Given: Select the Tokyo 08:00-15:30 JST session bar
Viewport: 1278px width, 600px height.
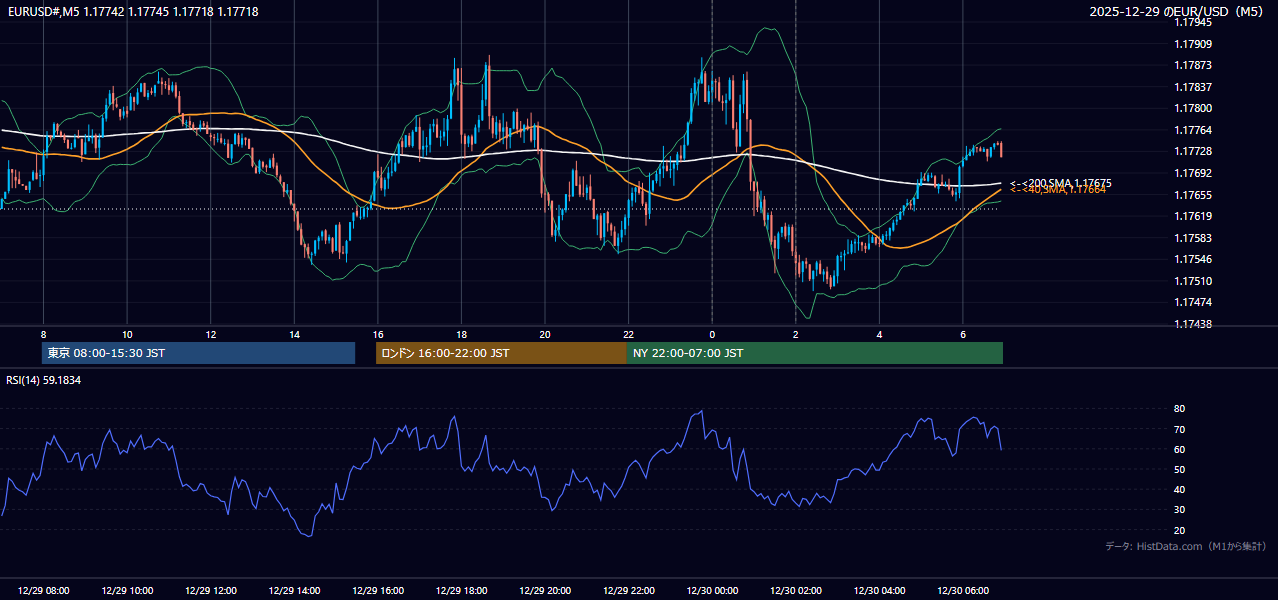Looking at the screenshot, I should (198, 353).
